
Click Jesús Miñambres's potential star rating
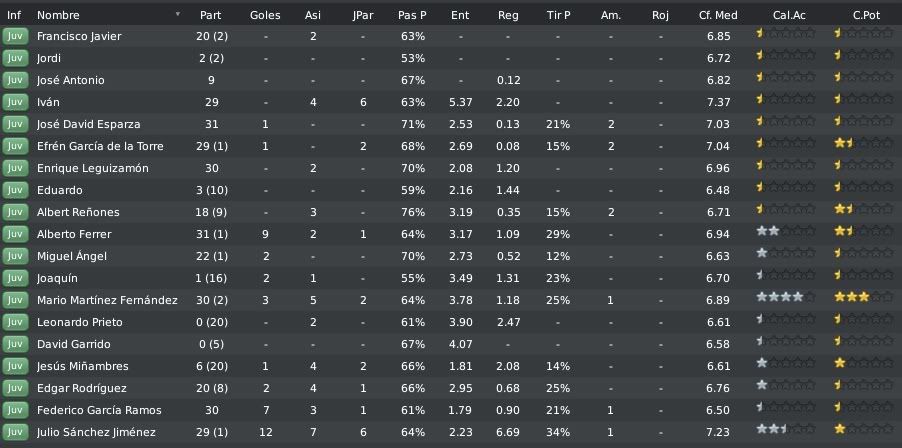click(864, 363)
